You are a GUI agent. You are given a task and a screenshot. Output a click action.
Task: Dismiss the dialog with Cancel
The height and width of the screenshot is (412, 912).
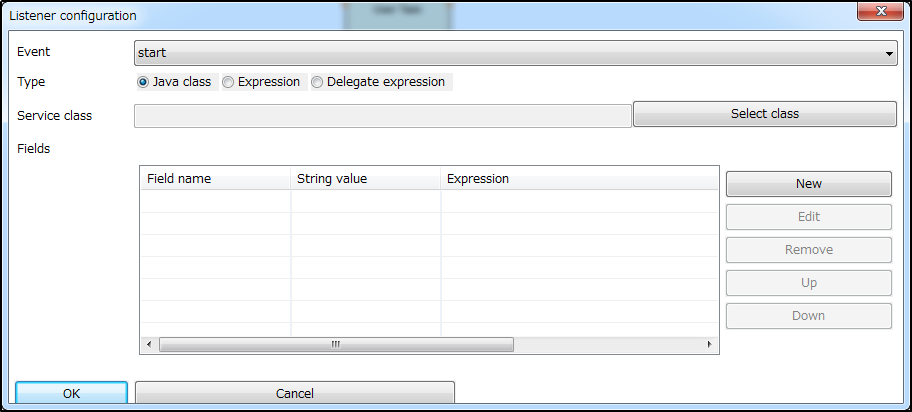[x=295, y=393]
